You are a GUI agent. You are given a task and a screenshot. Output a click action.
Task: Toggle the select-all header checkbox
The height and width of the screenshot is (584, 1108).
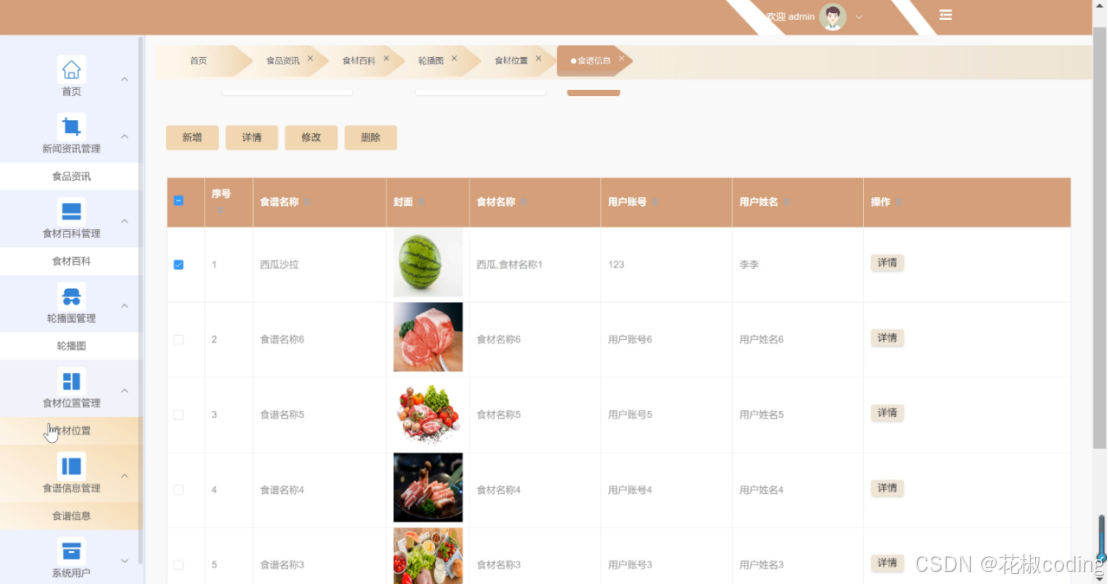point(179,201)
